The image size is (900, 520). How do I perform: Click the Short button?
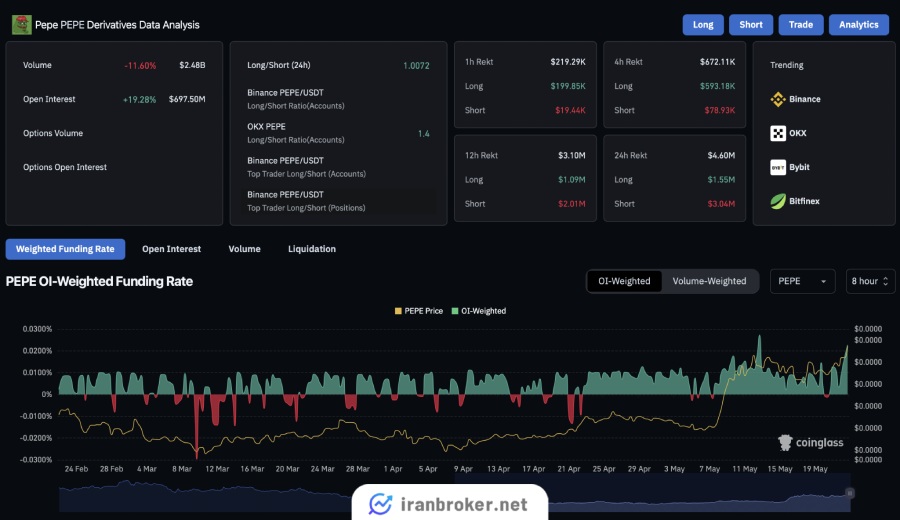(x=751, y=25)
